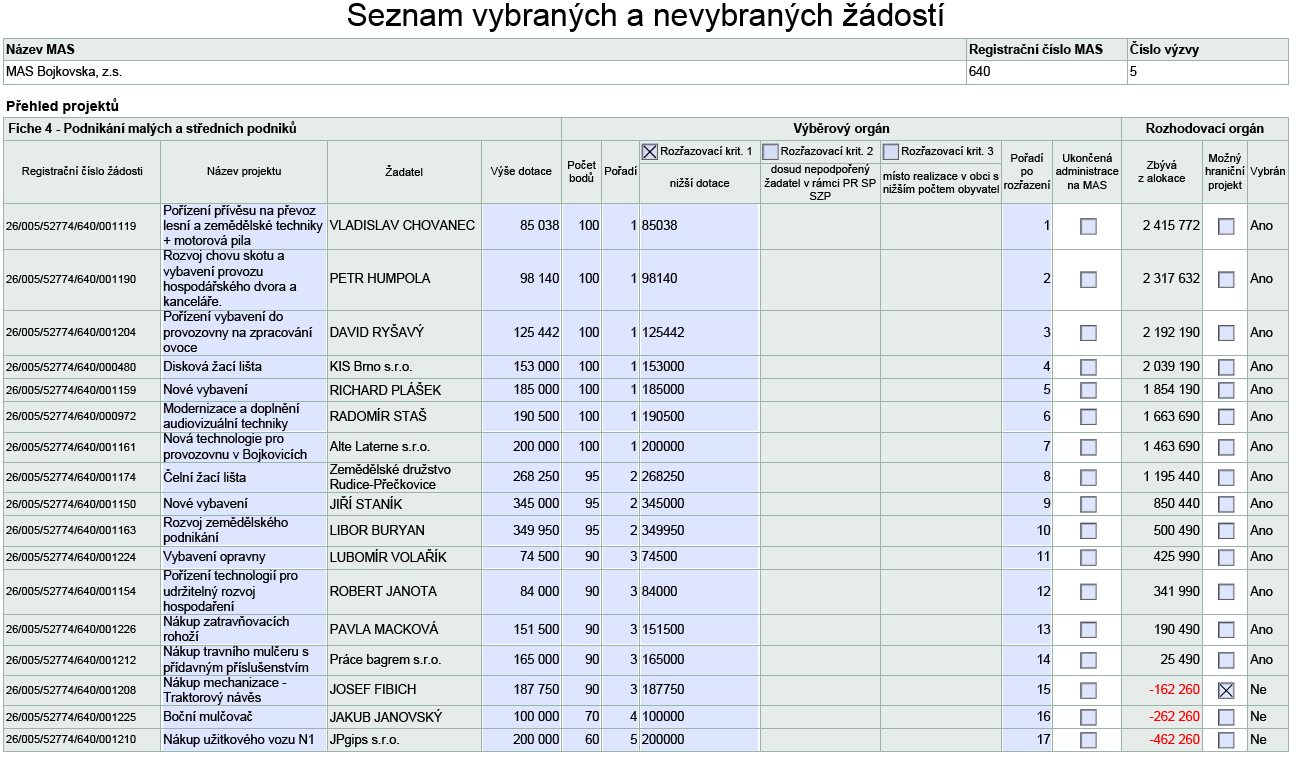Mark Možný hraniční projekt for Alte Laterne s.r.o.

tap(1226, 447)
